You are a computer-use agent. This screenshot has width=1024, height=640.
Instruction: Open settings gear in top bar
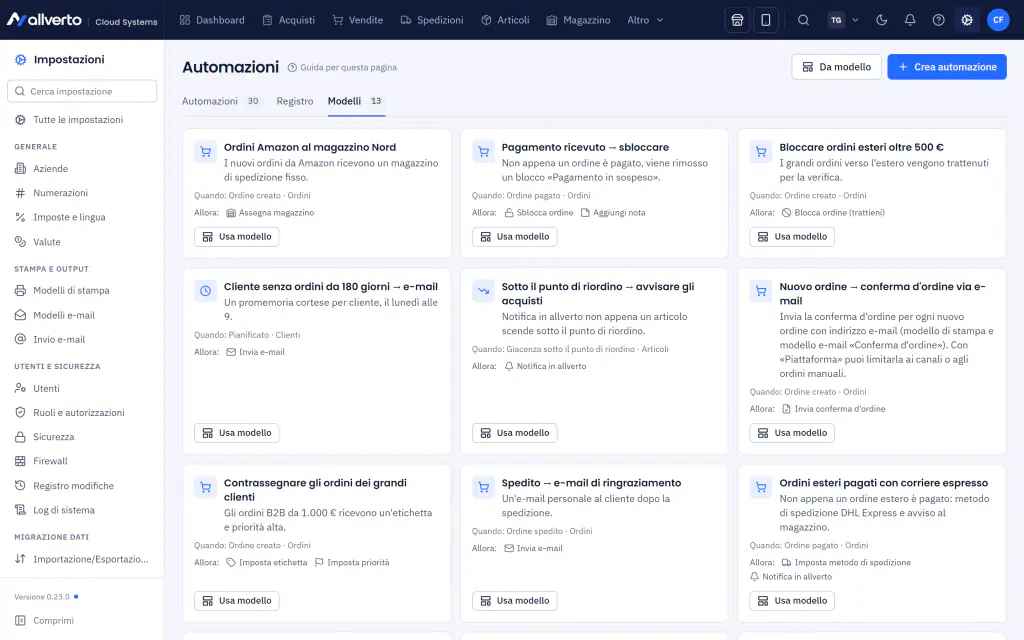[967, 20]
